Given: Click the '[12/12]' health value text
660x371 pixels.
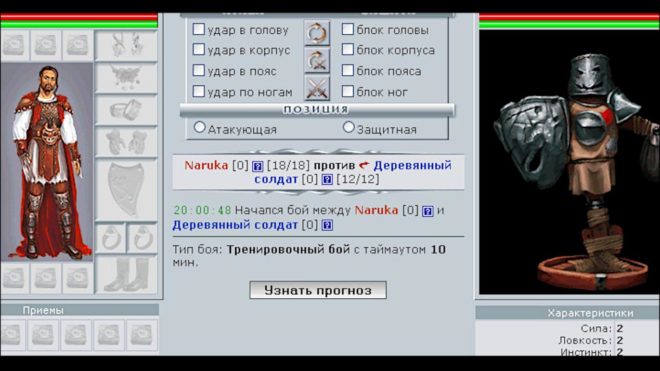Looking at the screenshot, I should 358,179.
